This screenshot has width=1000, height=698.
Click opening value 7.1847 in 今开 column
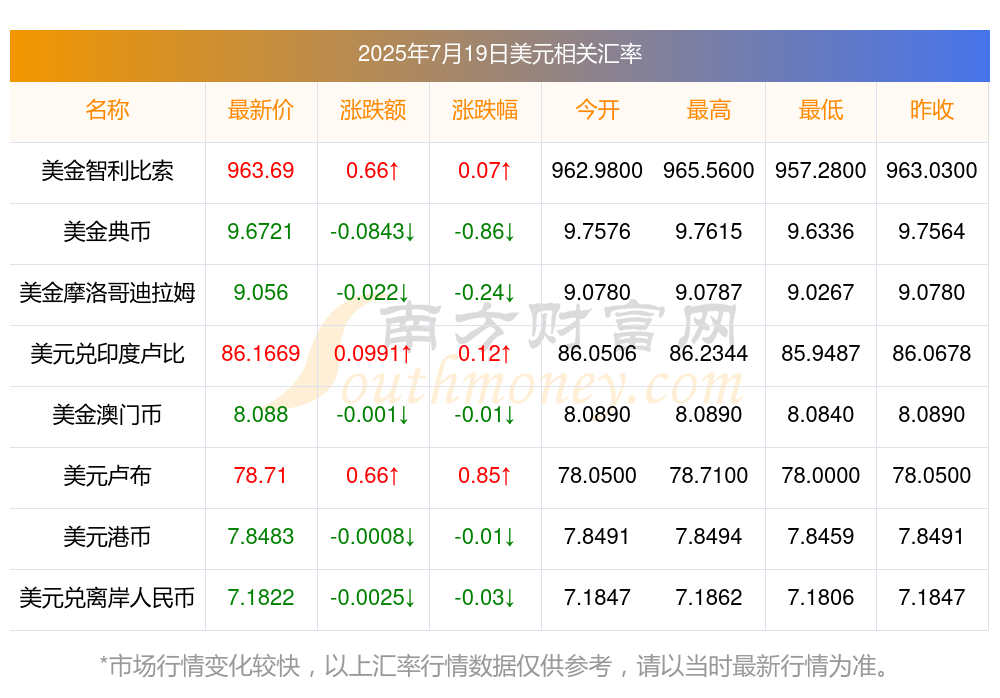pyautogui.click(x=597, y=597)
